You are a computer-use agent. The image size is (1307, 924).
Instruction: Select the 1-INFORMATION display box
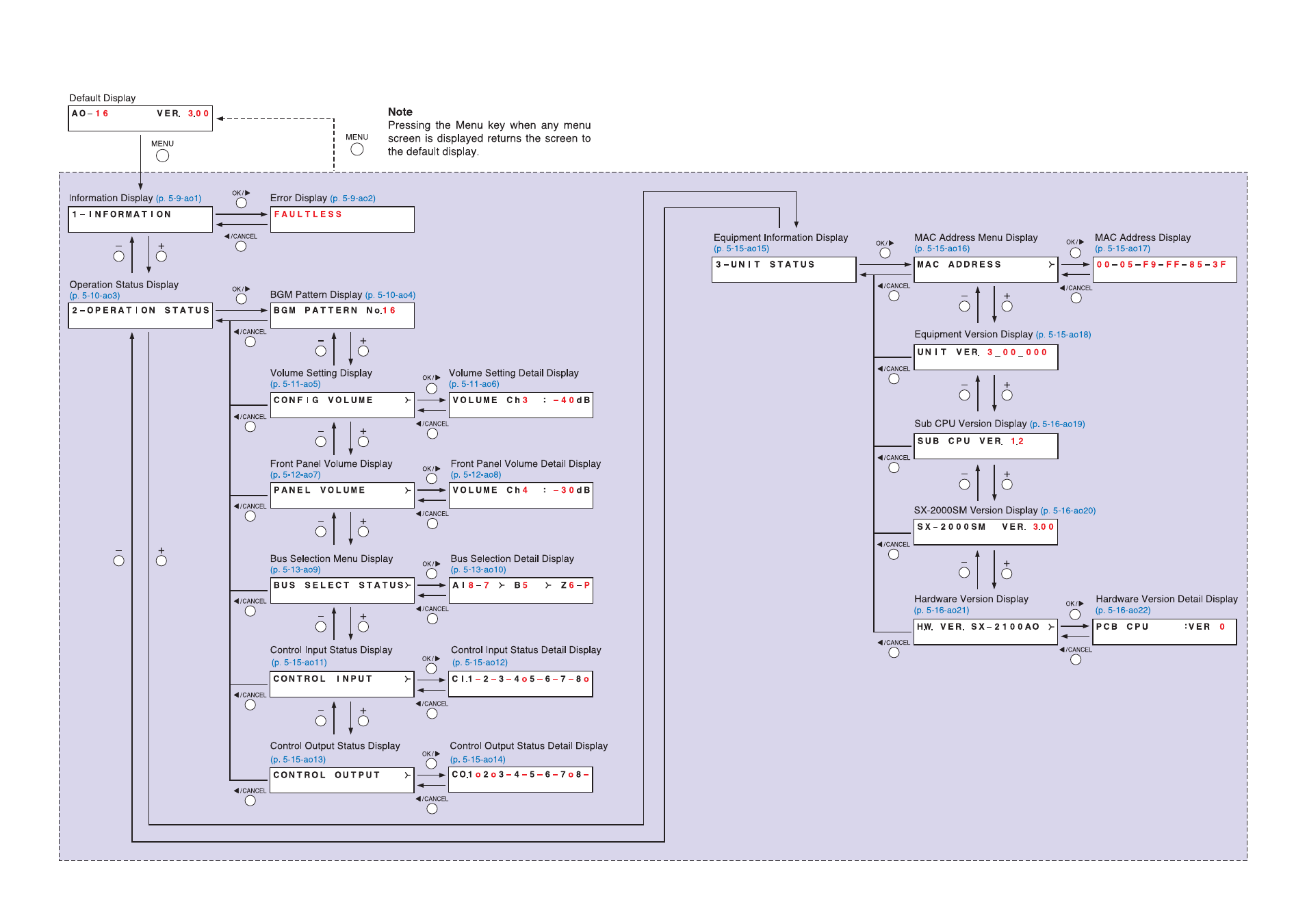[x=140, y=220]
